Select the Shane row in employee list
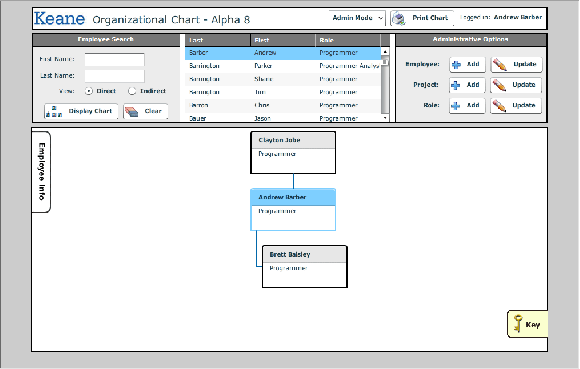Image resolution: width=580 pixels, height=369 pixels. coord(283,79)
